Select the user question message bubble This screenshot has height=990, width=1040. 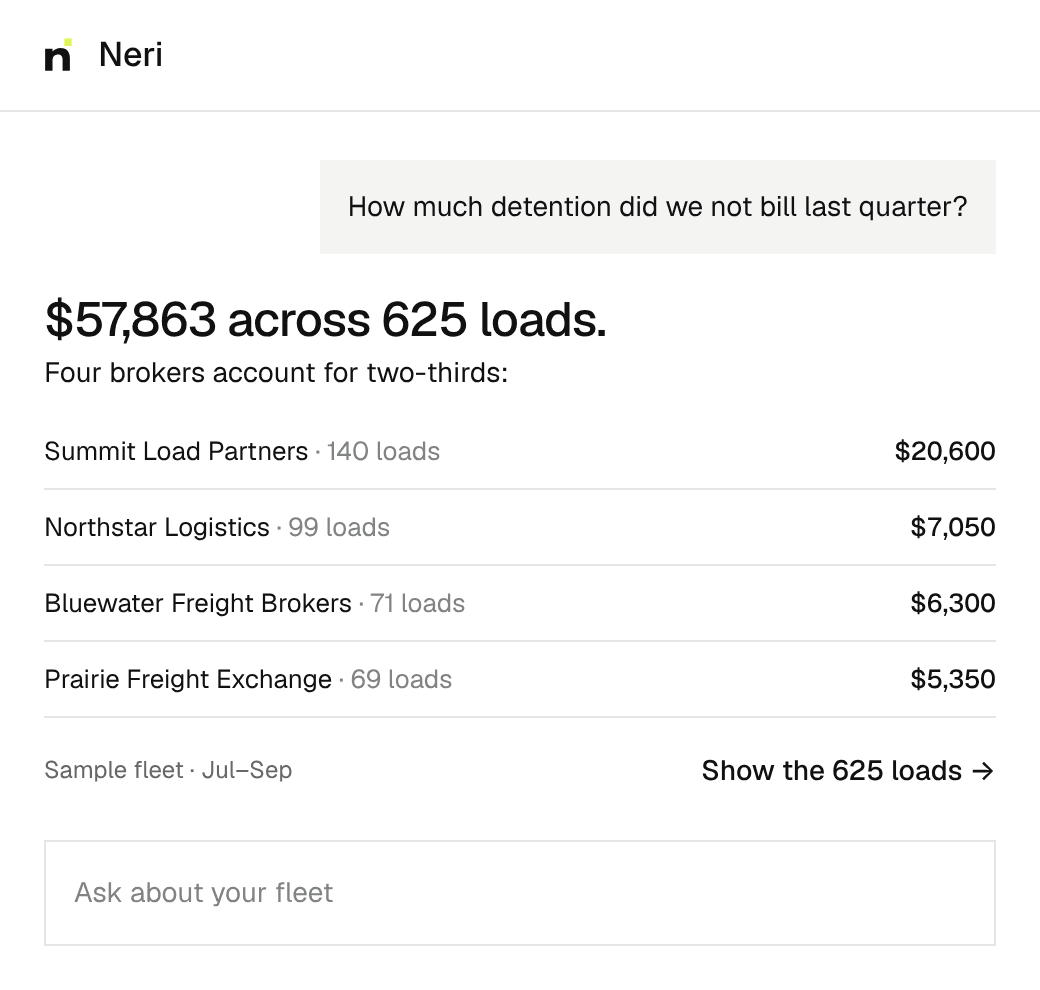658,207
